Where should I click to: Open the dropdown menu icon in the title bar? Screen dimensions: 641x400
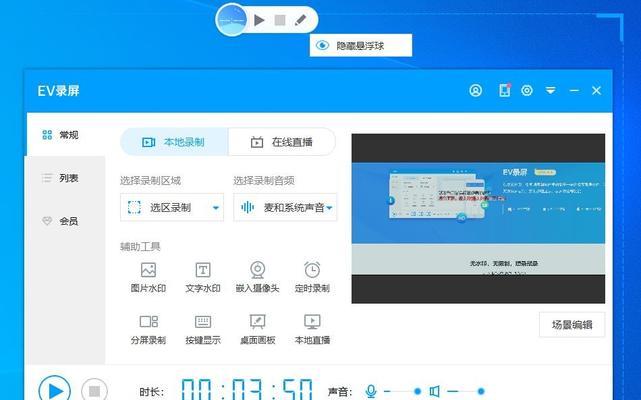click(x=551, y=90)
